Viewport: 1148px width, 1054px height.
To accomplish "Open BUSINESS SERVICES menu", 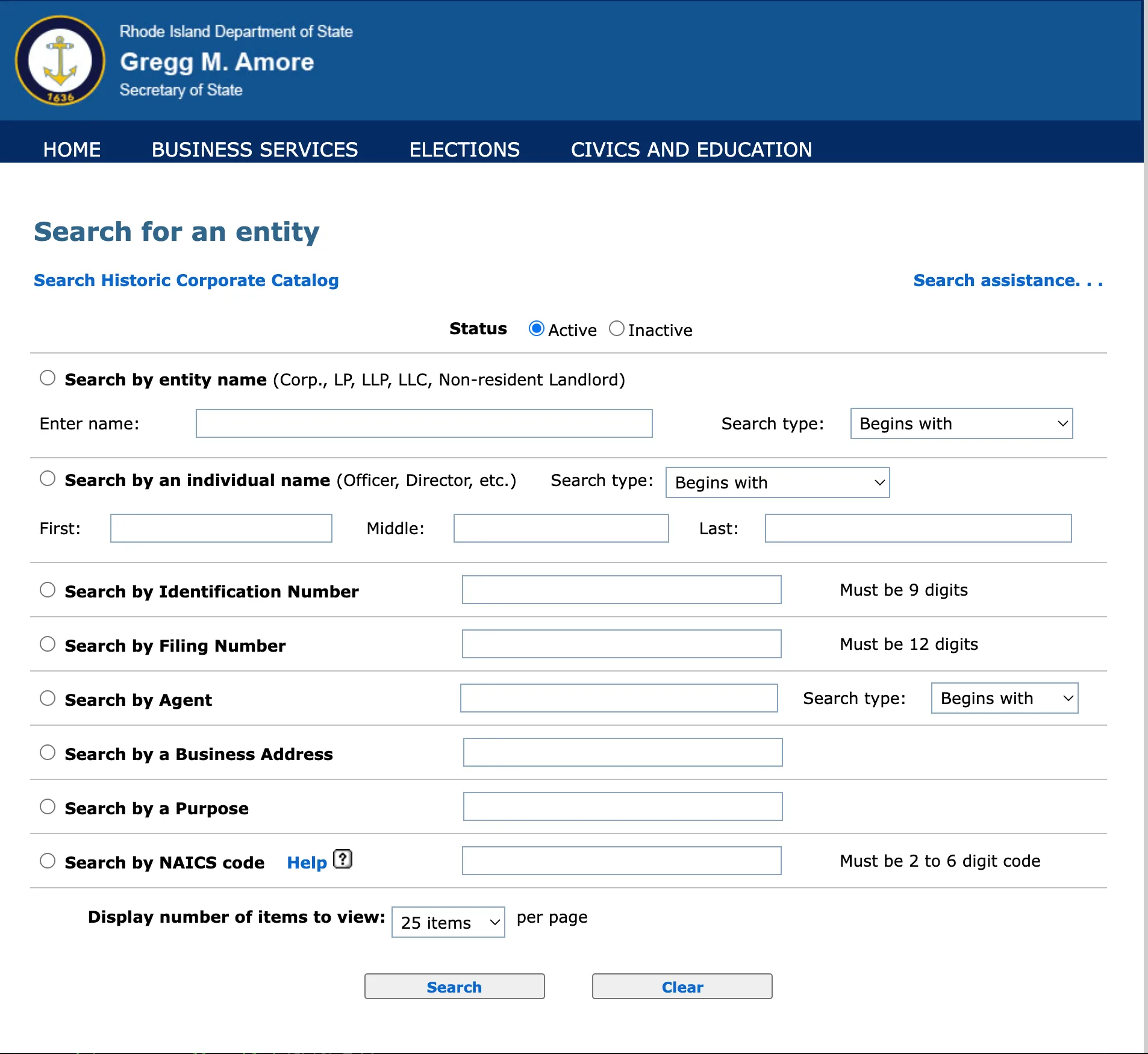I will (x=255, y=149).
